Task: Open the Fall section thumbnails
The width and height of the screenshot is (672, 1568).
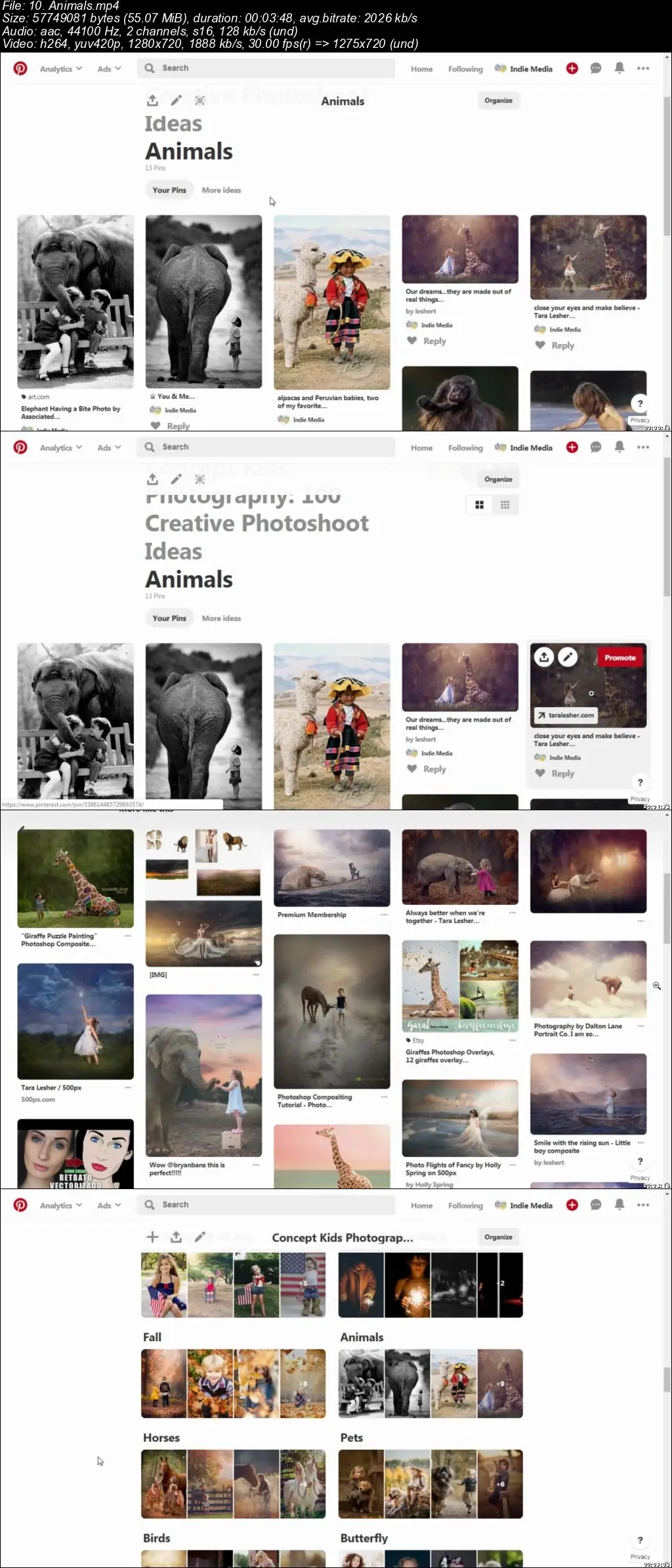Action: (x=233, y=1383)
